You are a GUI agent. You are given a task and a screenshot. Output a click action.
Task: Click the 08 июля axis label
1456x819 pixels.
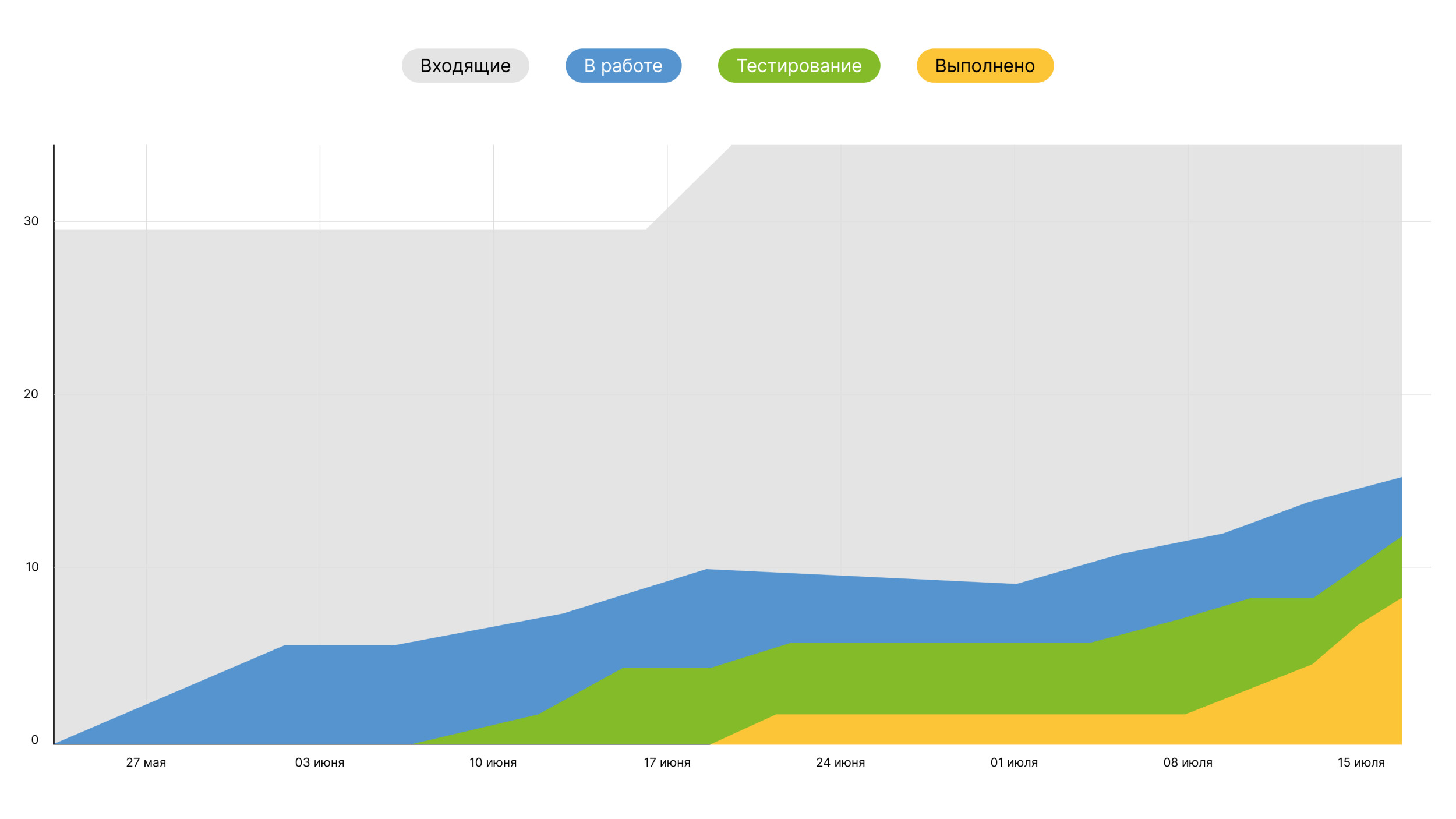click(x=1188, y=763)
